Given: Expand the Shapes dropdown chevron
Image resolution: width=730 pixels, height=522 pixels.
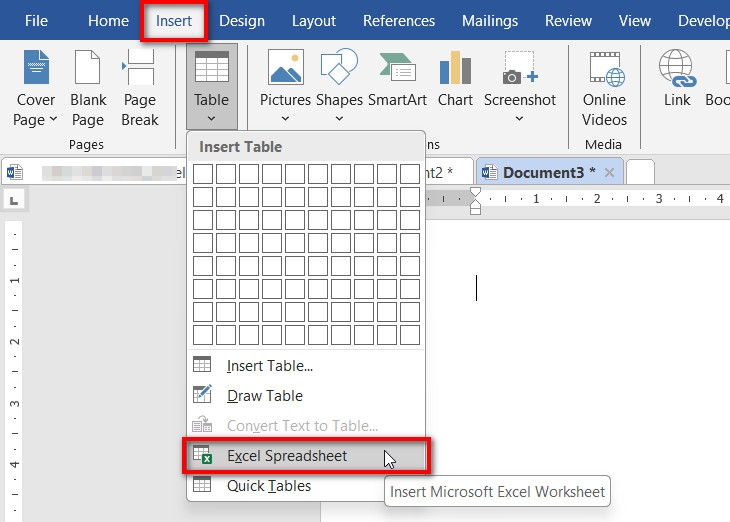Looking at the screenshot, I should click(339, 119).
